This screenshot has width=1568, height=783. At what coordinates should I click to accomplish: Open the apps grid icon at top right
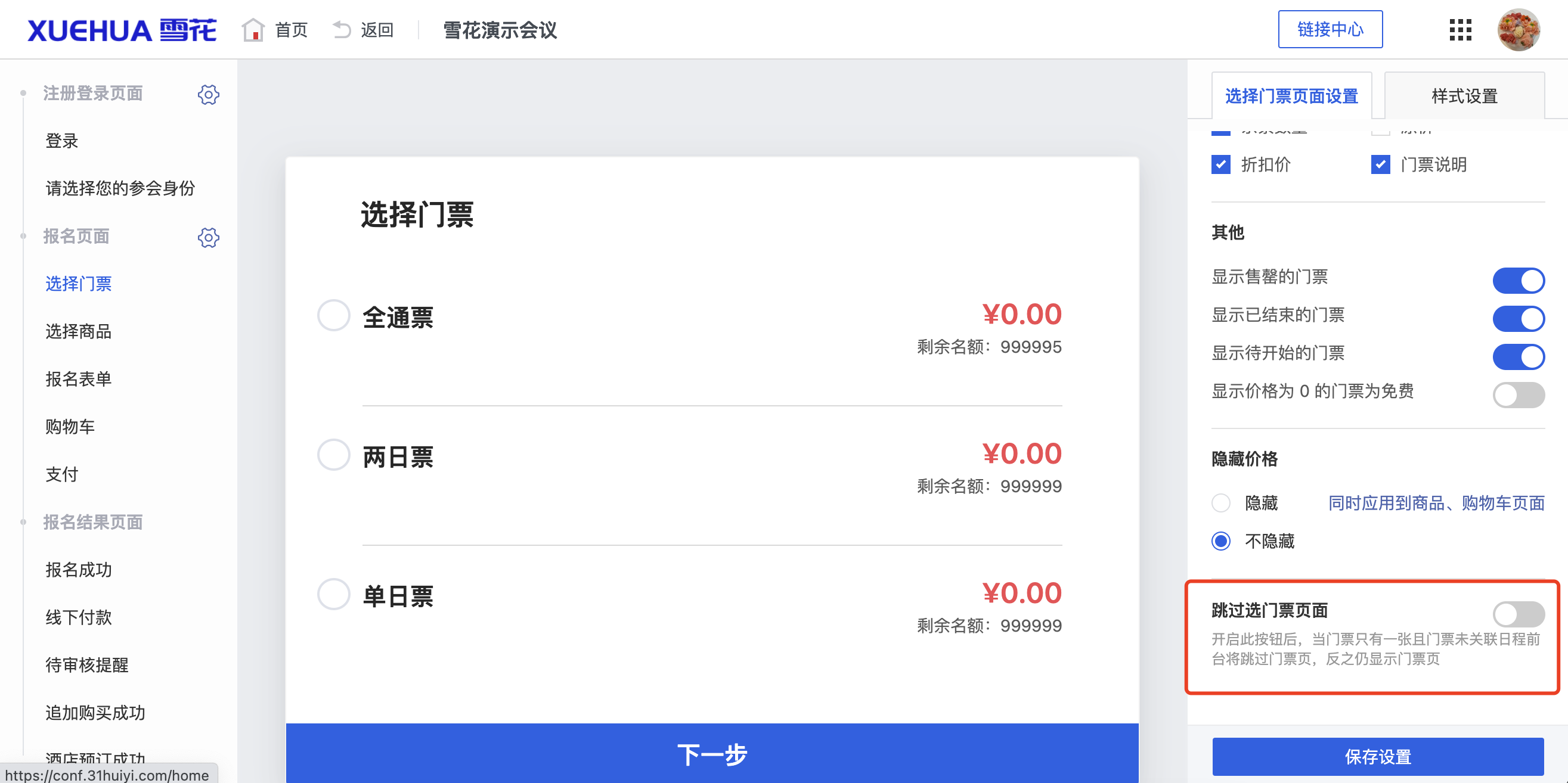coord(1459,29)
